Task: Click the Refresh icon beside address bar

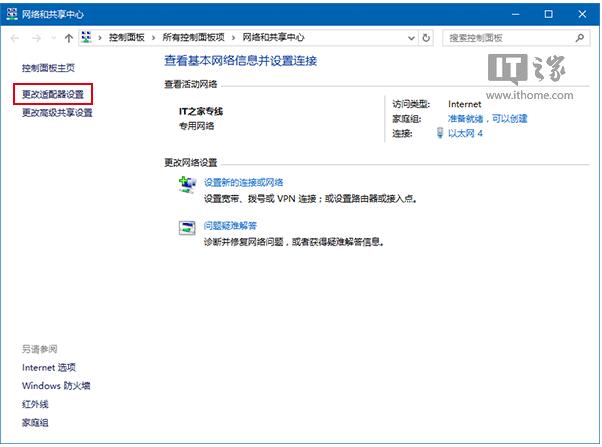Action: 427,38
